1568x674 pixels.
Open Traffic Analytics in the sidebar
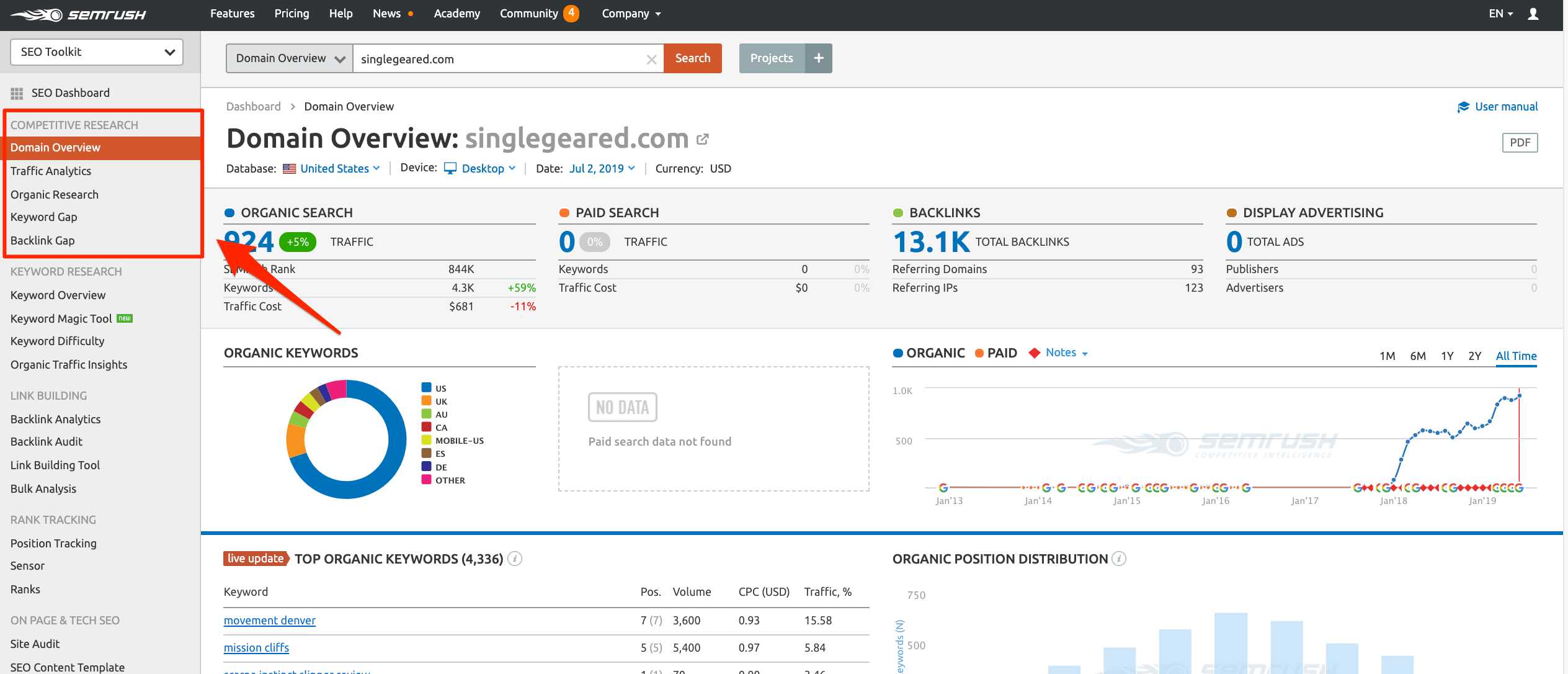point(51,171)
